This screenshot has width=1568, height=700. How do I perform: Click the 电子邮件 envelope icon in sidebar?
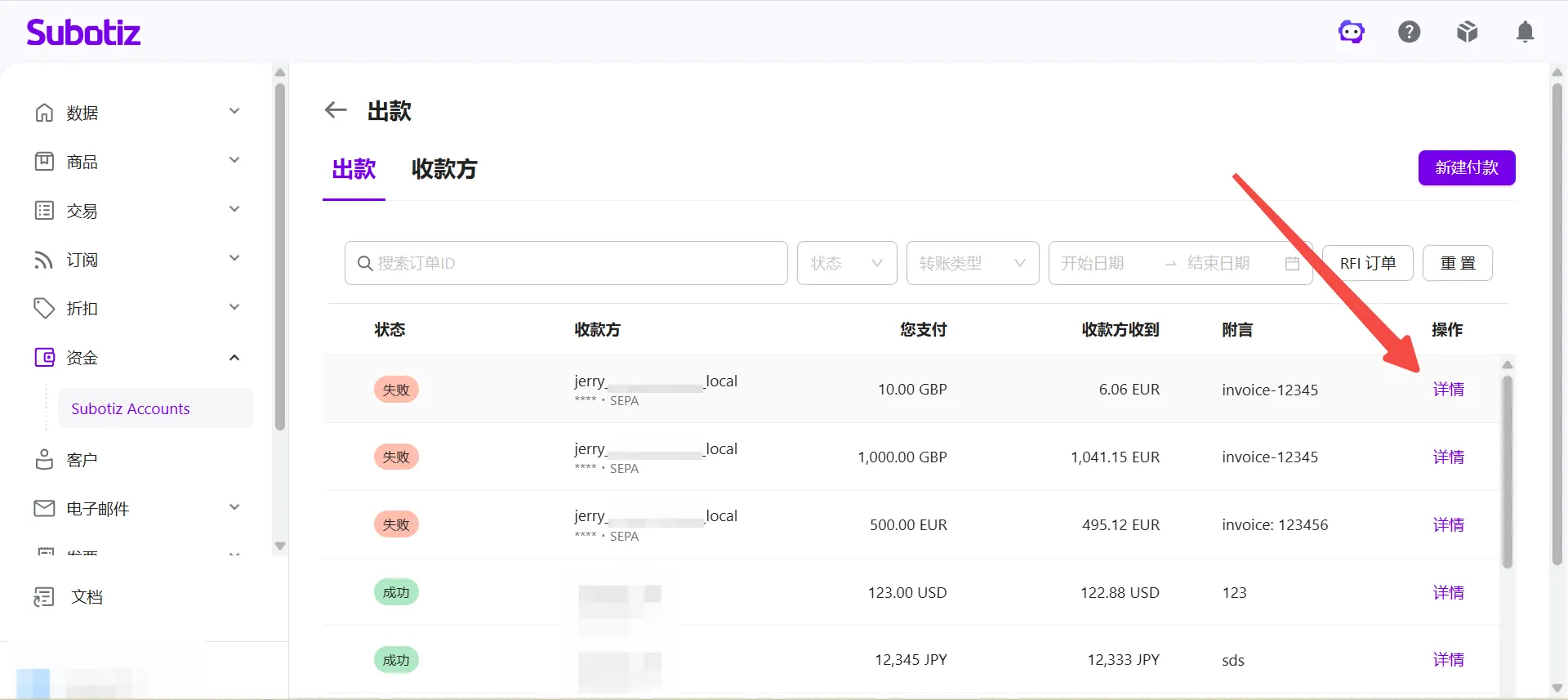click(x=44, y=509)
